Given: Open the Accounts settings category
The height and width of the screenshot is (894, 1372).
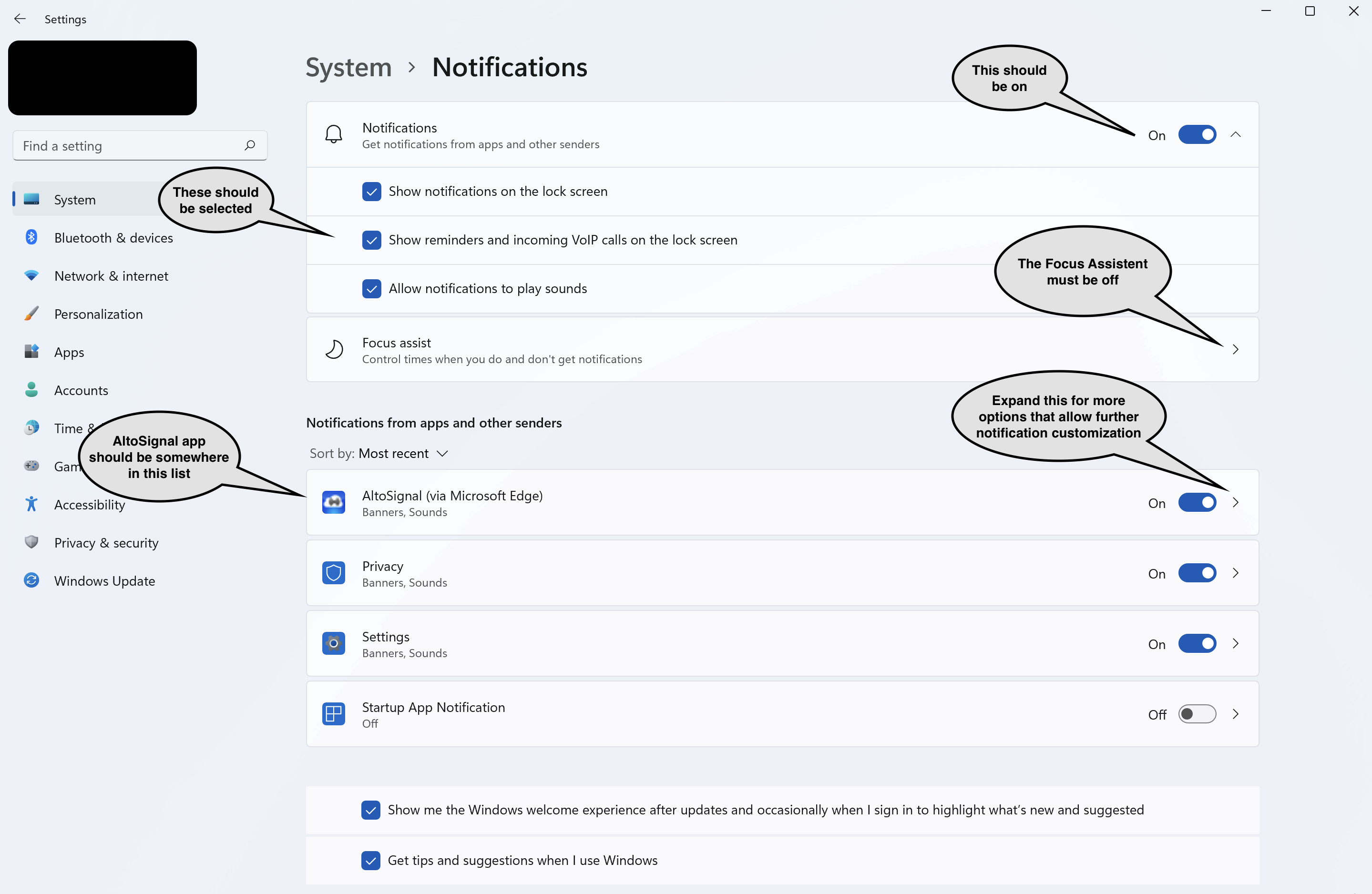Looking at the screenshot, I should click(x=81, y=390).
